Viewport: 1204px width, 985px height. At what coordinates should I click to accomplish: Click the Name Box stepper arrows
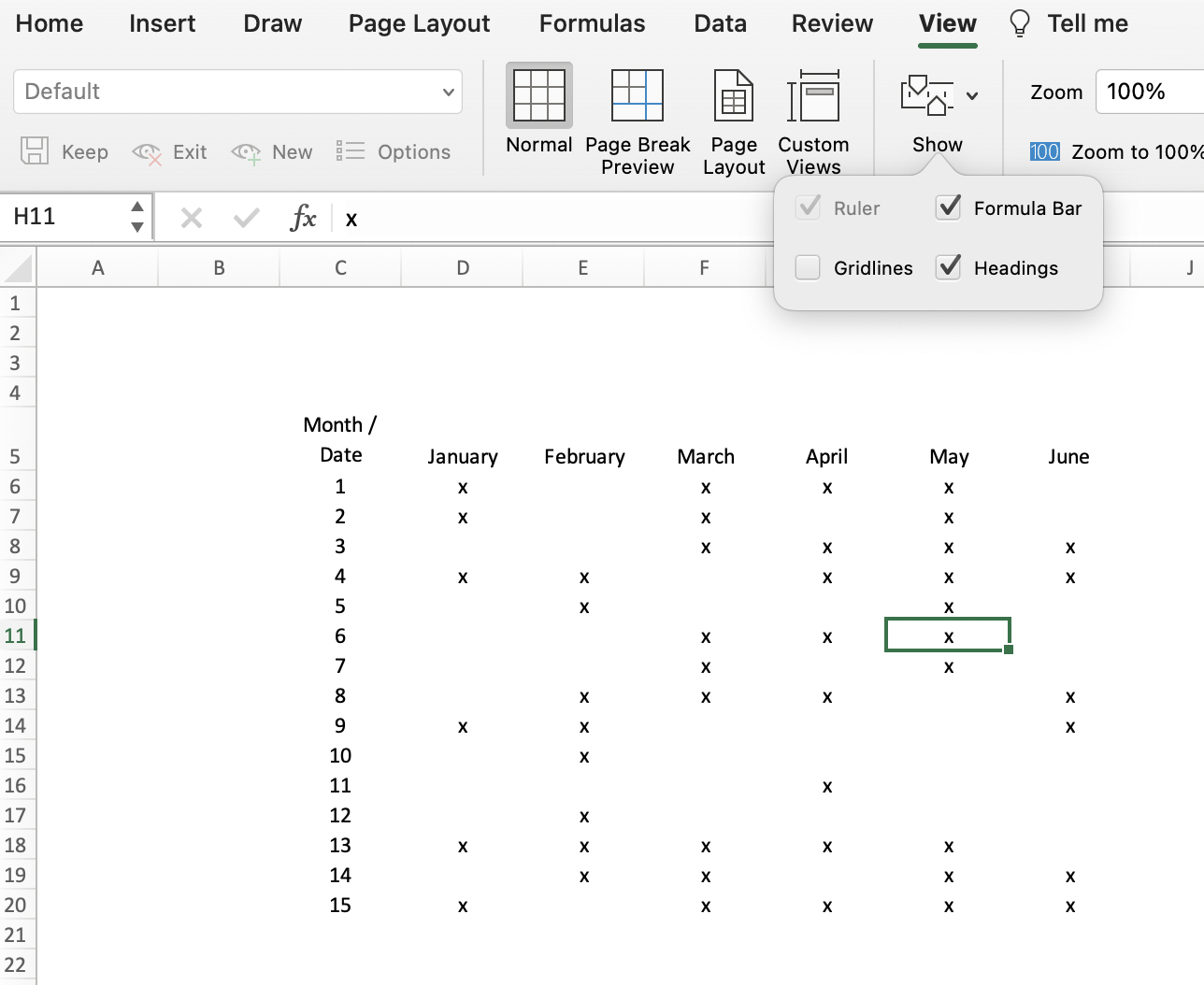(137, 217)
